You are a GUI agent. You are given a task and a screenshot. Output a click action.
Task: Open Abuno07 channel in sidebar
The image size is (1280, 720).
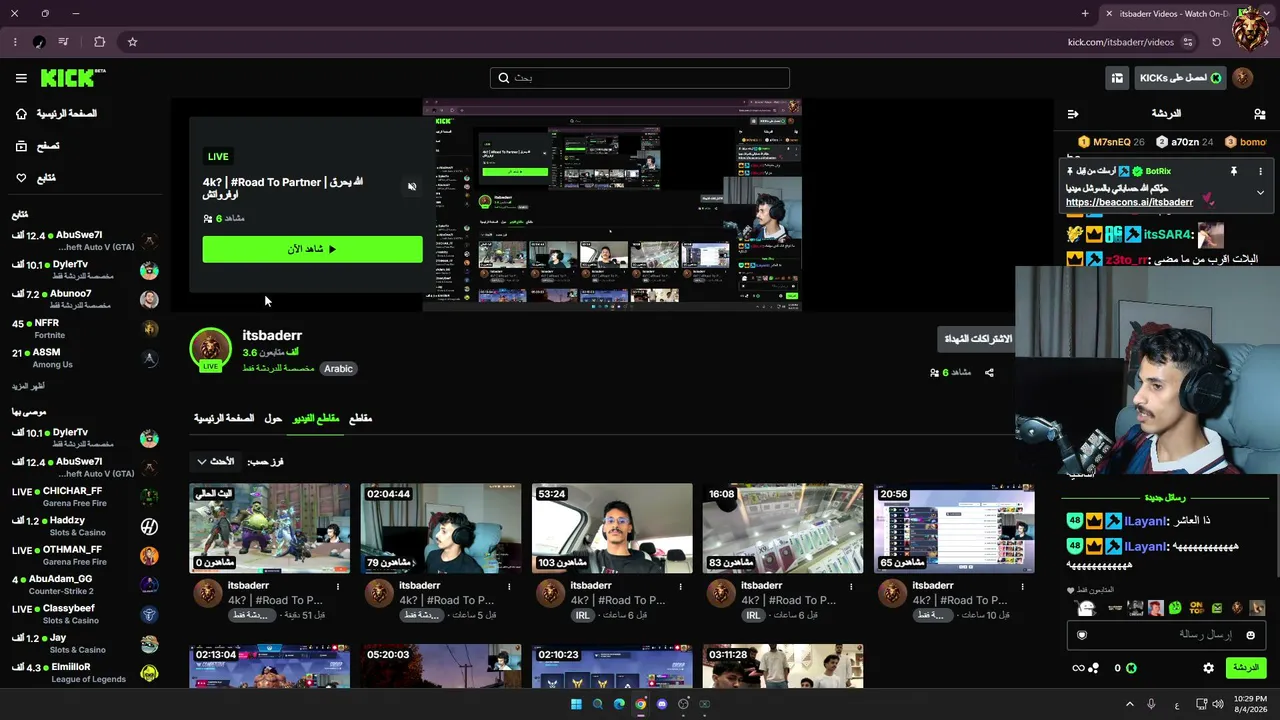point(85,300)
